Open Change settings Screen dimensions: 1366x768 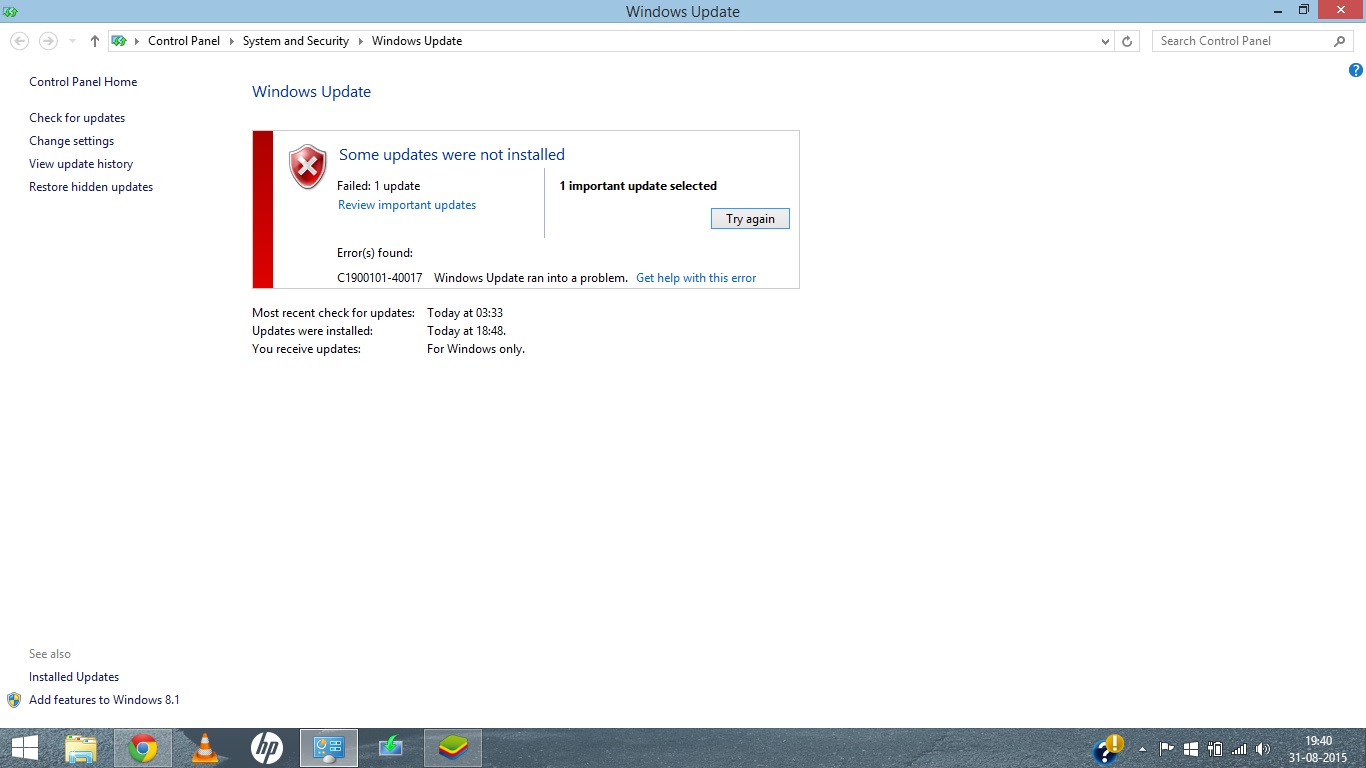72,141
